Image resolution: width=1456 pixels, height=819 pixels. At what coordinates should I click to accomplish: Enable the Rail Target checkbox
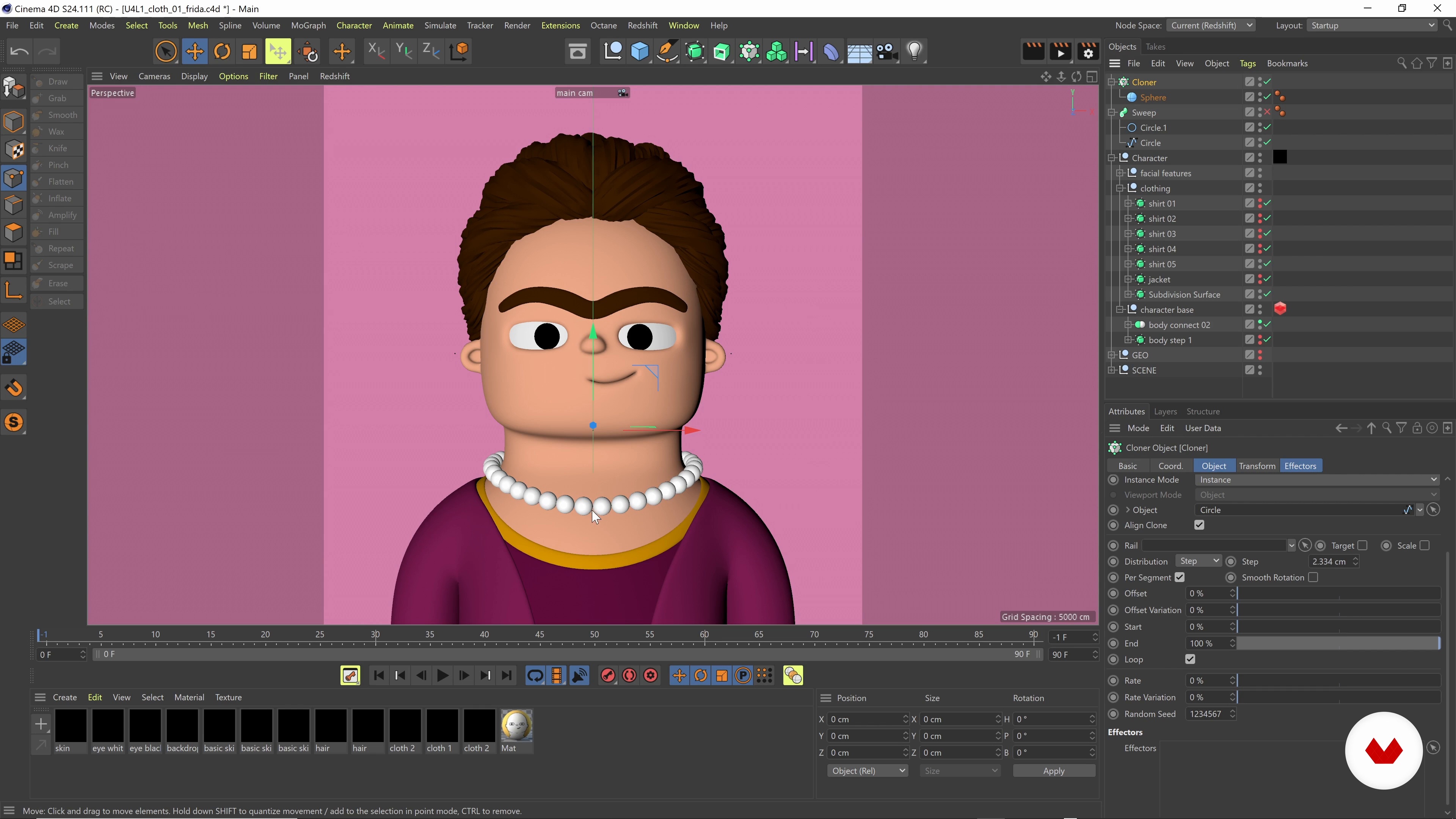[x=1362, y=546]
